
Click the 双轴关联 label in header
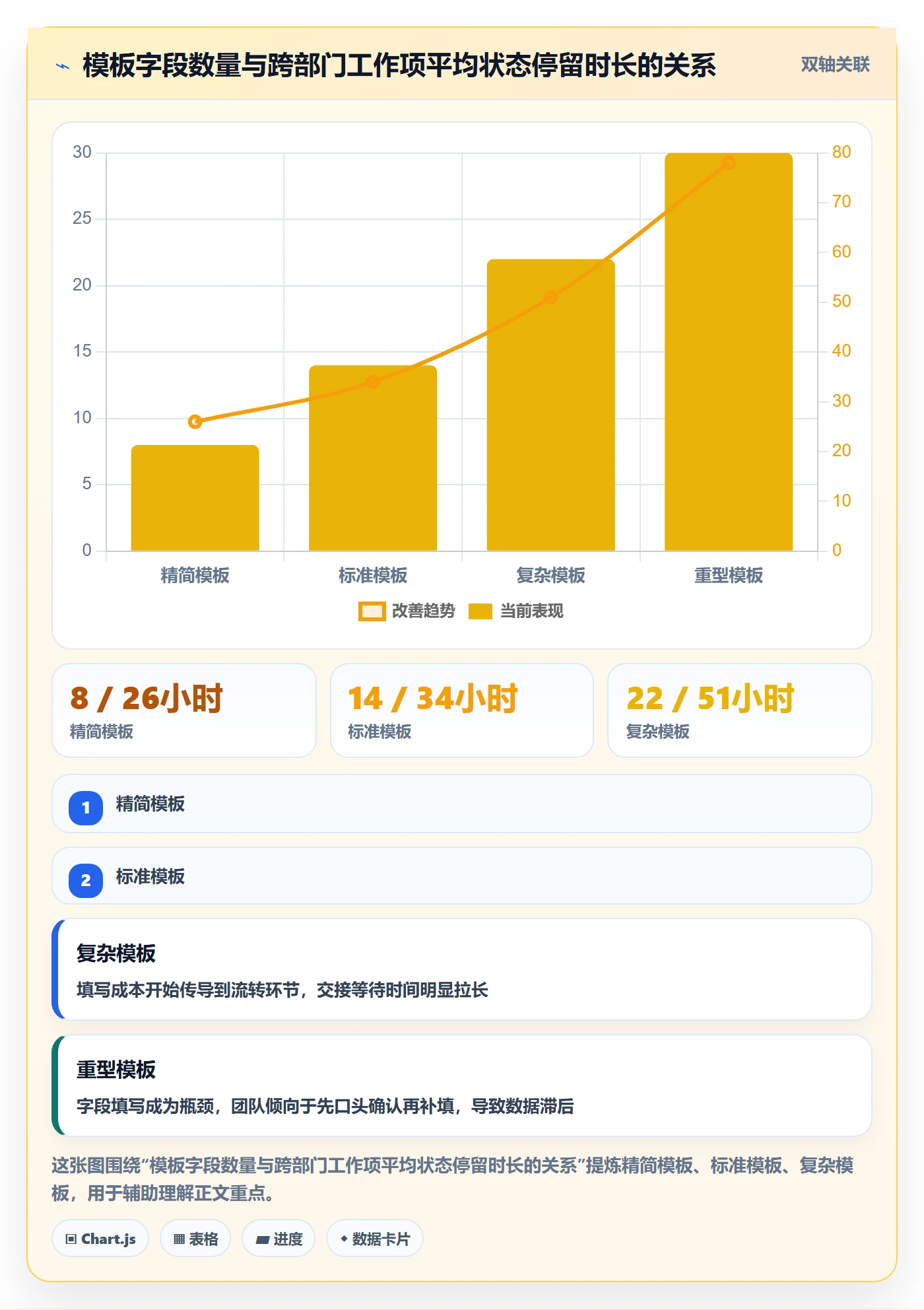(x=835, y=65)
